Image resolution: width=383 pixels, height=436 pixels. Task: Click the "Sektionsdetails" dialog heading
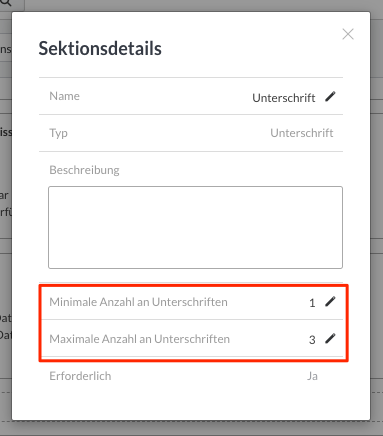tap(100, 48)
